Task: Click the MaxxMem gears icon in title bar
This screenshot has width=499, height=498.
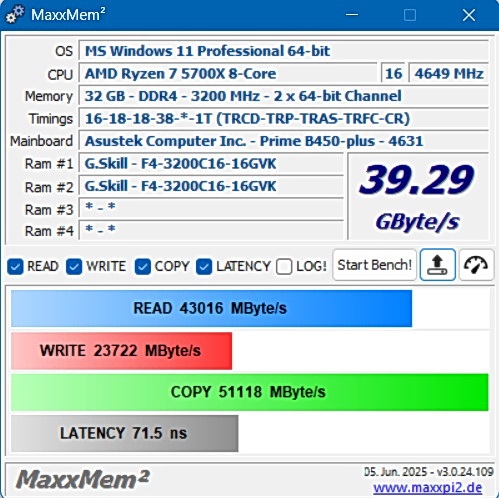Action: pyautogui.click(x=15, y=15)
